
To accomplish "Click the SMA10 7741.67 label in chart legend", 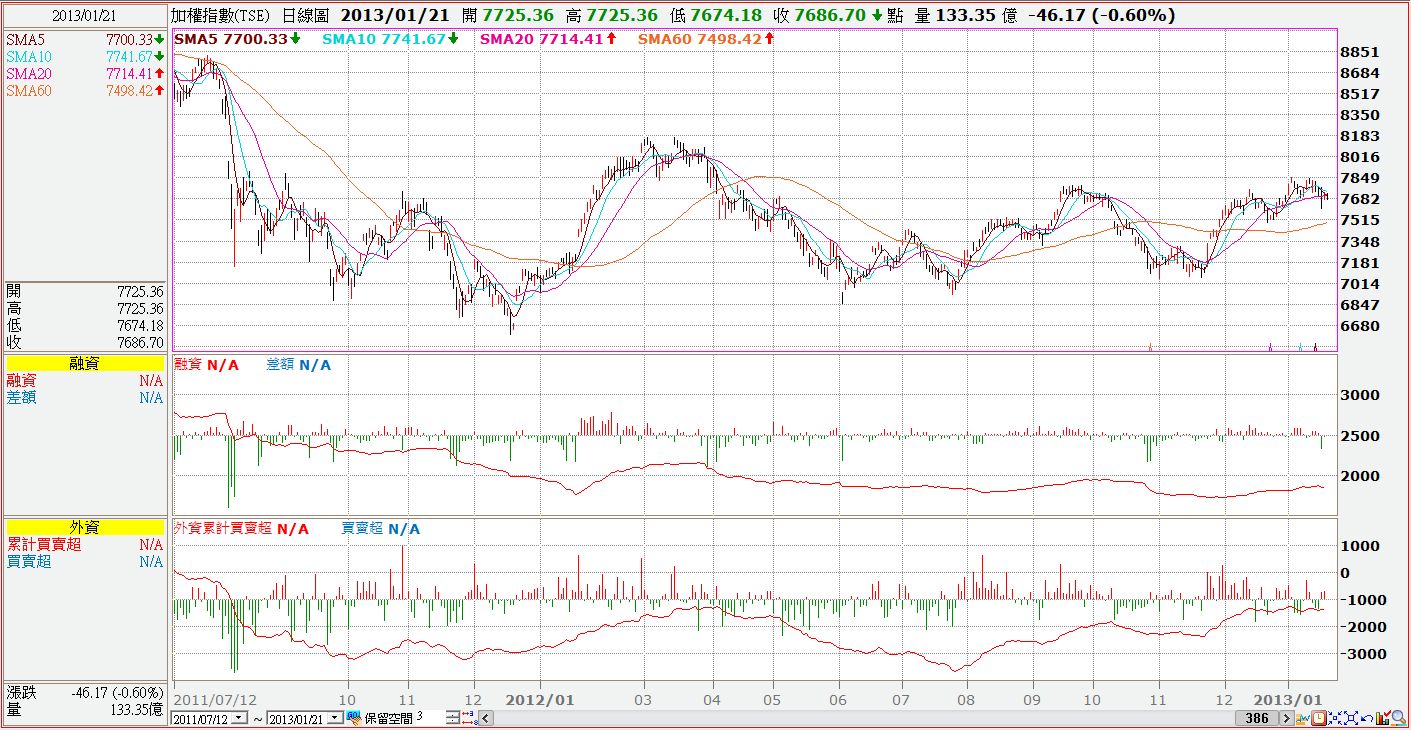I will [x=391, y=38].
